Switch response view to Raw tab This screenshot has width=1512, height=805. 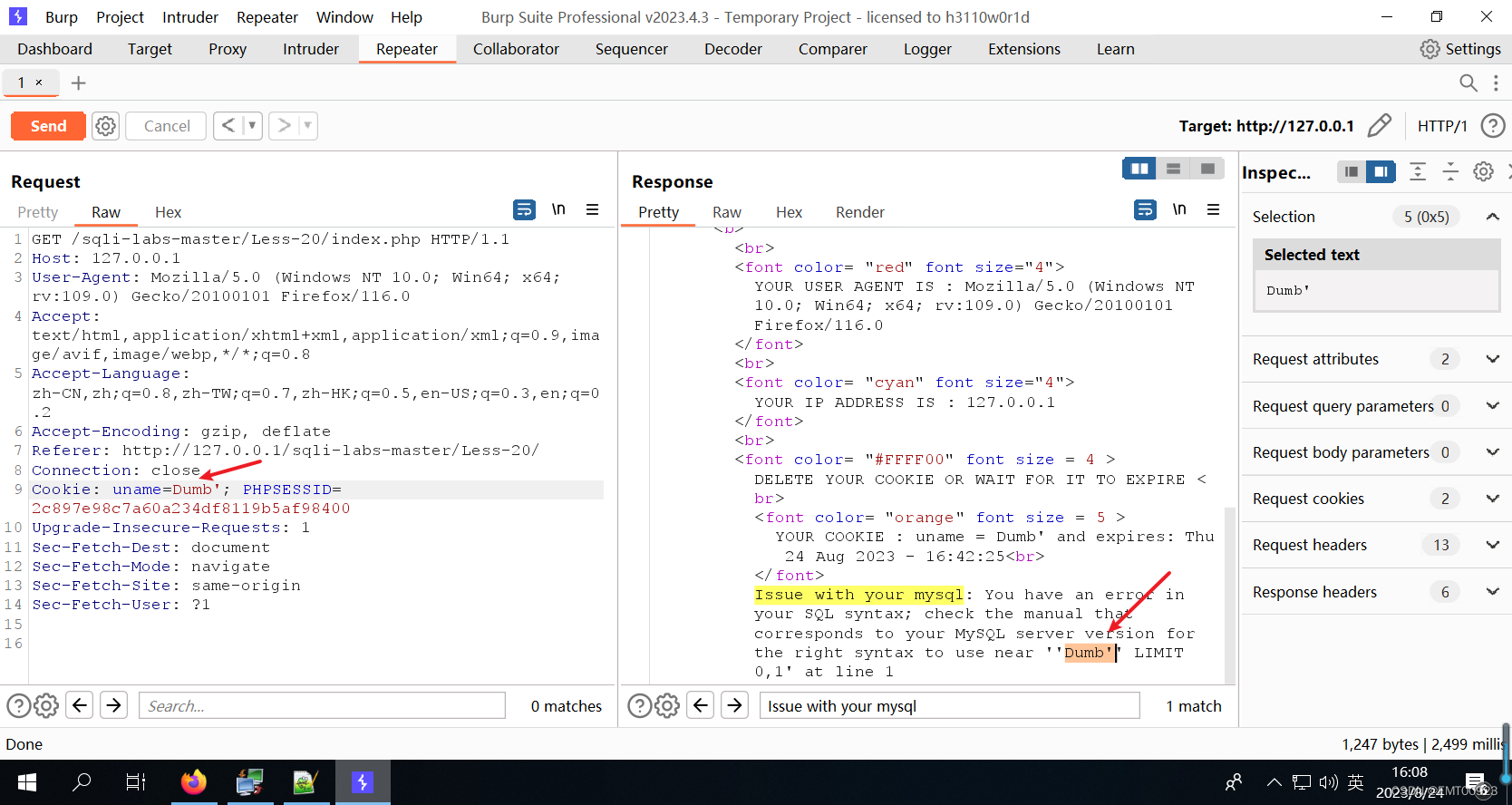click(727, 212)
